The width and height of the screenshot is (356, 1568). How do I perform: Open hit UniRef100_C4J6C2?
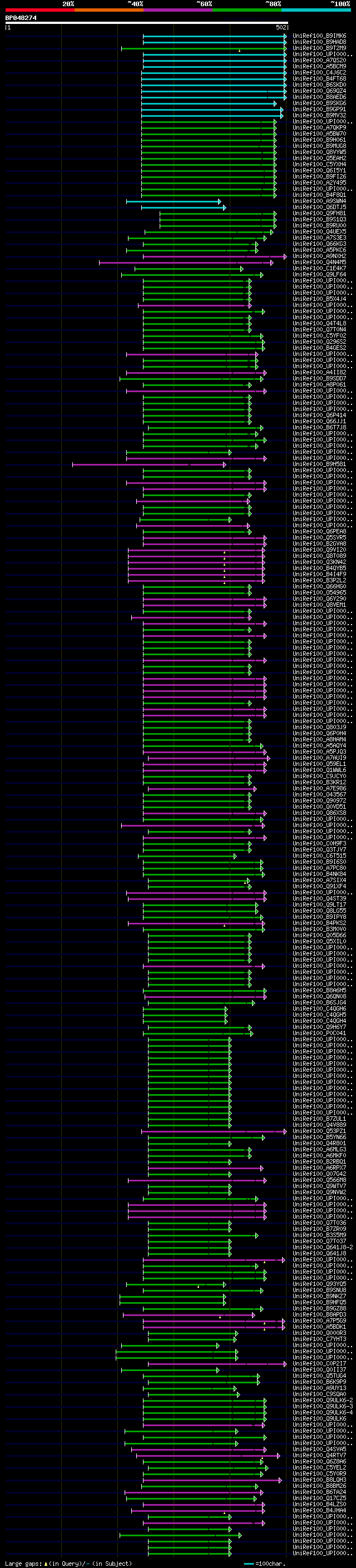tap(319, 72)
